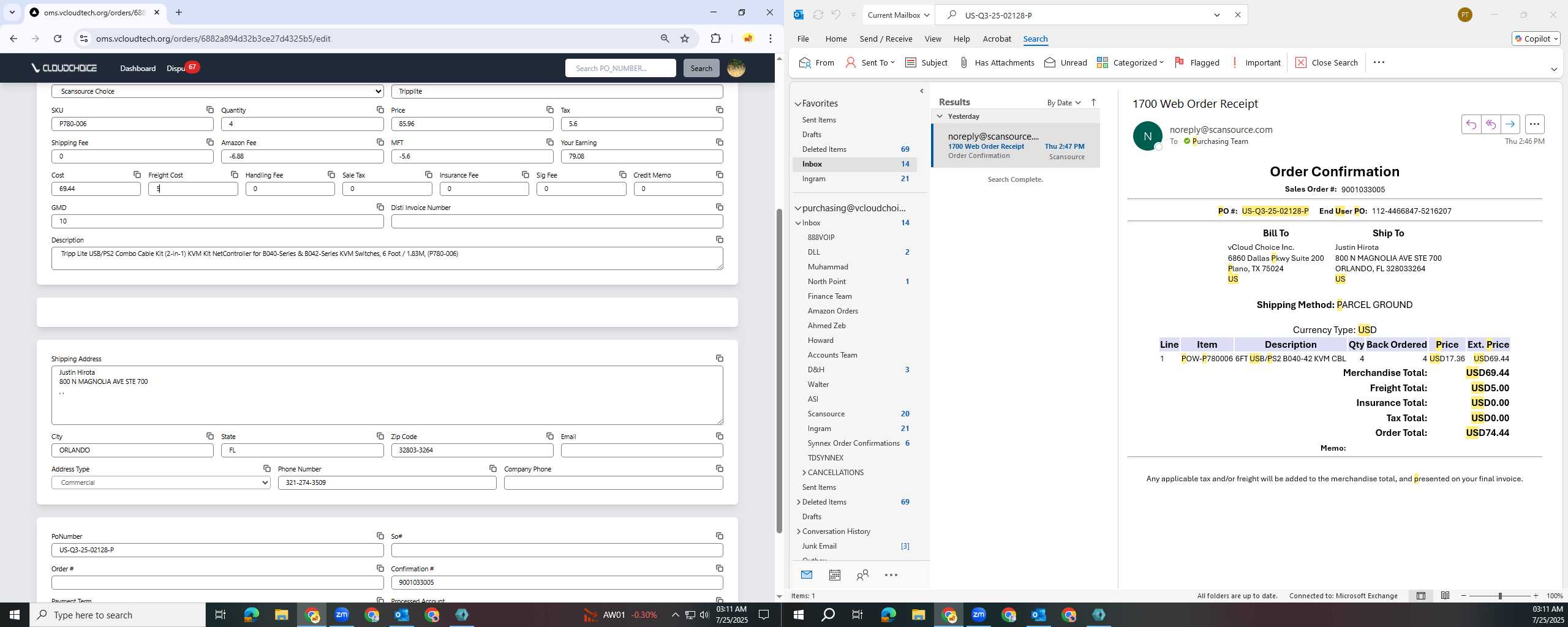Expand the Conversation History folder
Viewport: 1568px width, 627px height.
(798, 531)
